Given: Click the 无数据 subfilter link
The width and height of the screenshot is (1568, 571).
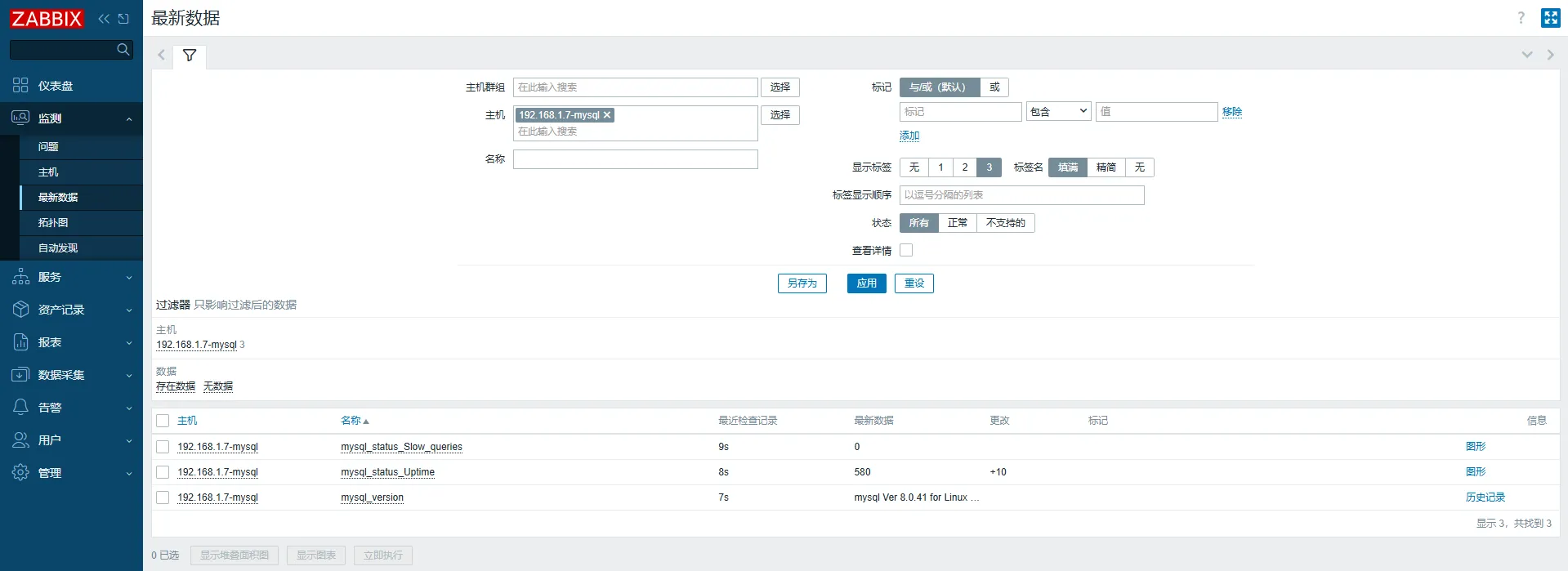Looking at the screenshot, I should tap(218, 386).
